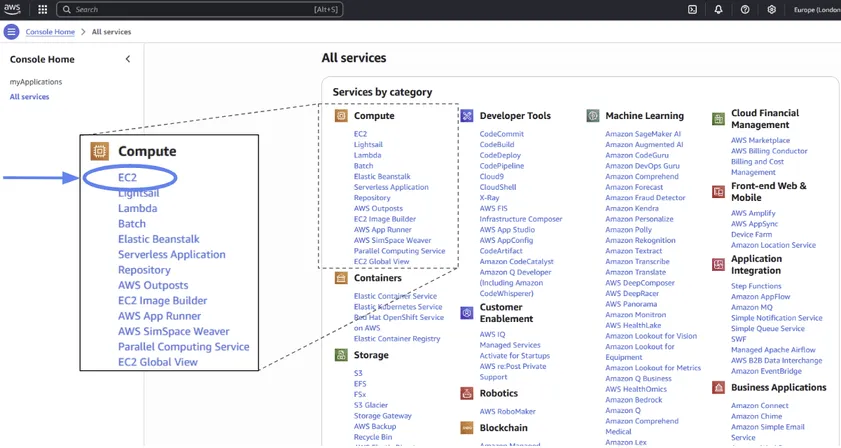
Task: Click the AWS logo in the top bar
Action: coord(12,9)
